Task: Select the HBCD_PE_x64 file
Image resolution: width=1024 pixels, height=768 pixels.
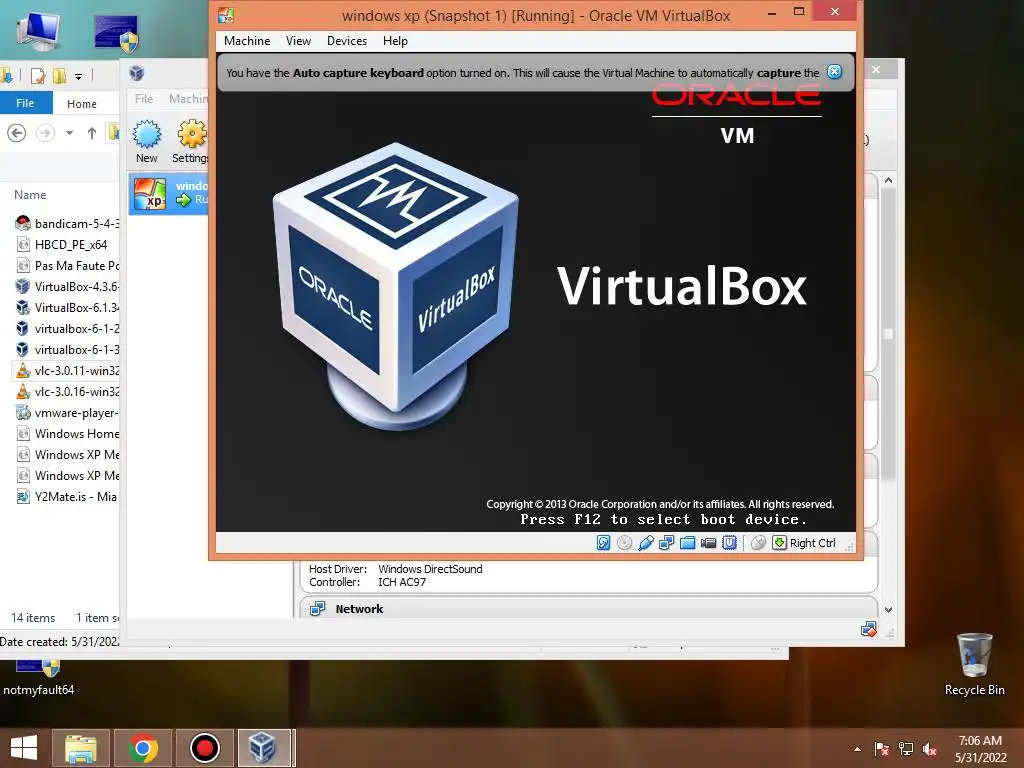Action: (61, 244)
